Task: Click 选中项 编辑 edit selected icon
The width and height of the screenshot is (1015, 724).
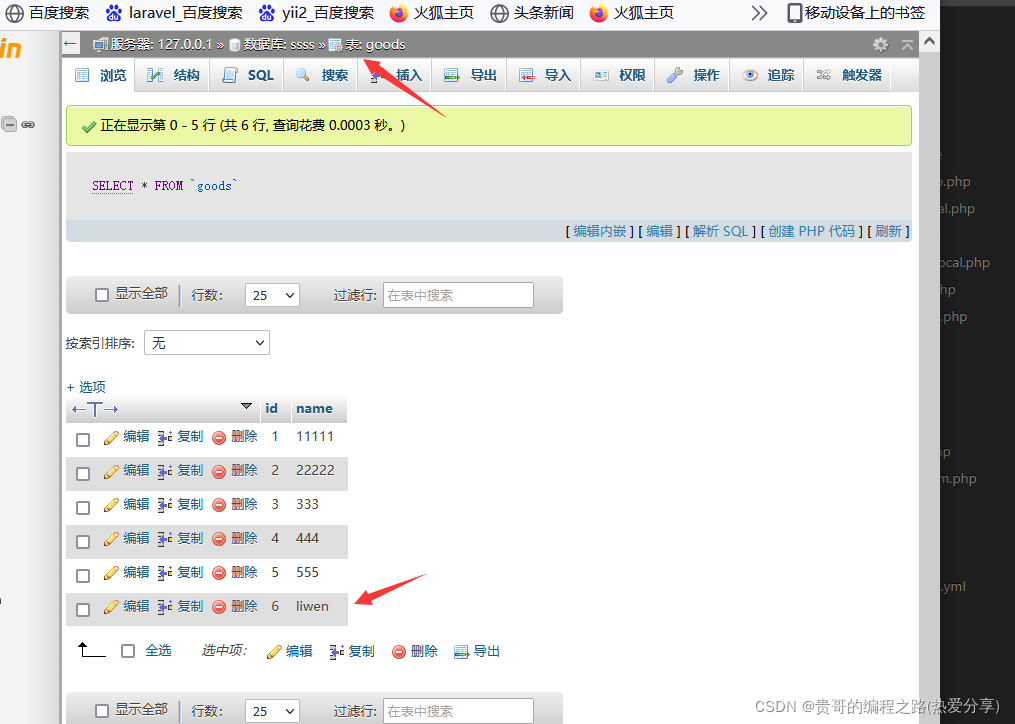Action: pyautogui.click(x=274, y=652)
